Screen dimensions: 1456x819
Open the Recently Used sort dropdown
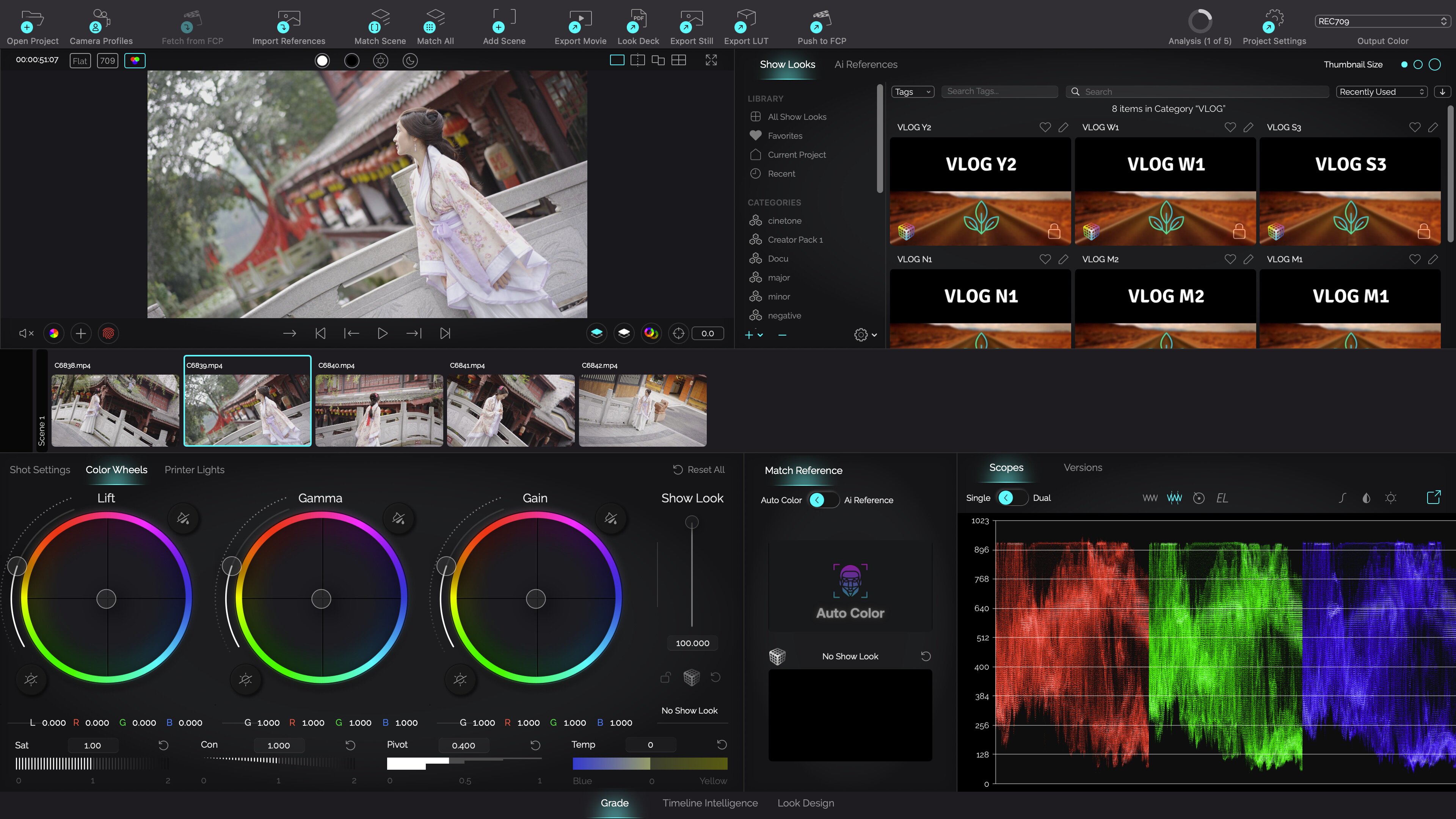(x=1381, y=91)
